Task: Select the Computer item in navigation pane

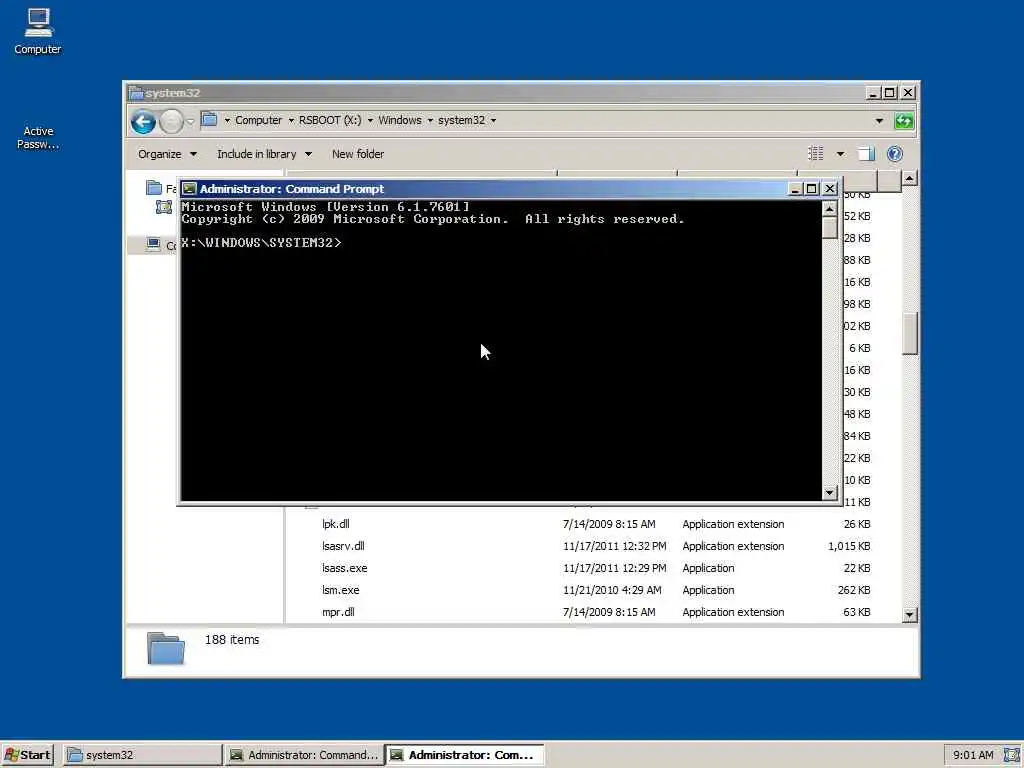Action: (160, 245)
